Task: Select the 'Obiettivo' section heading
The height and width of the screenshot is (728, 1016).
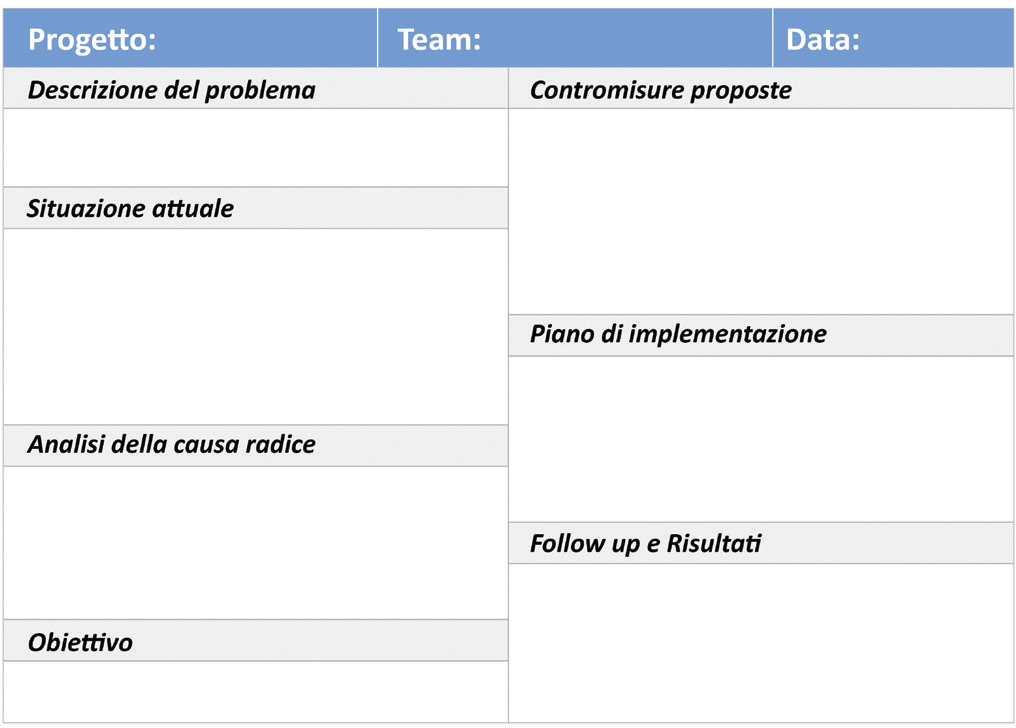Action: 80,642
